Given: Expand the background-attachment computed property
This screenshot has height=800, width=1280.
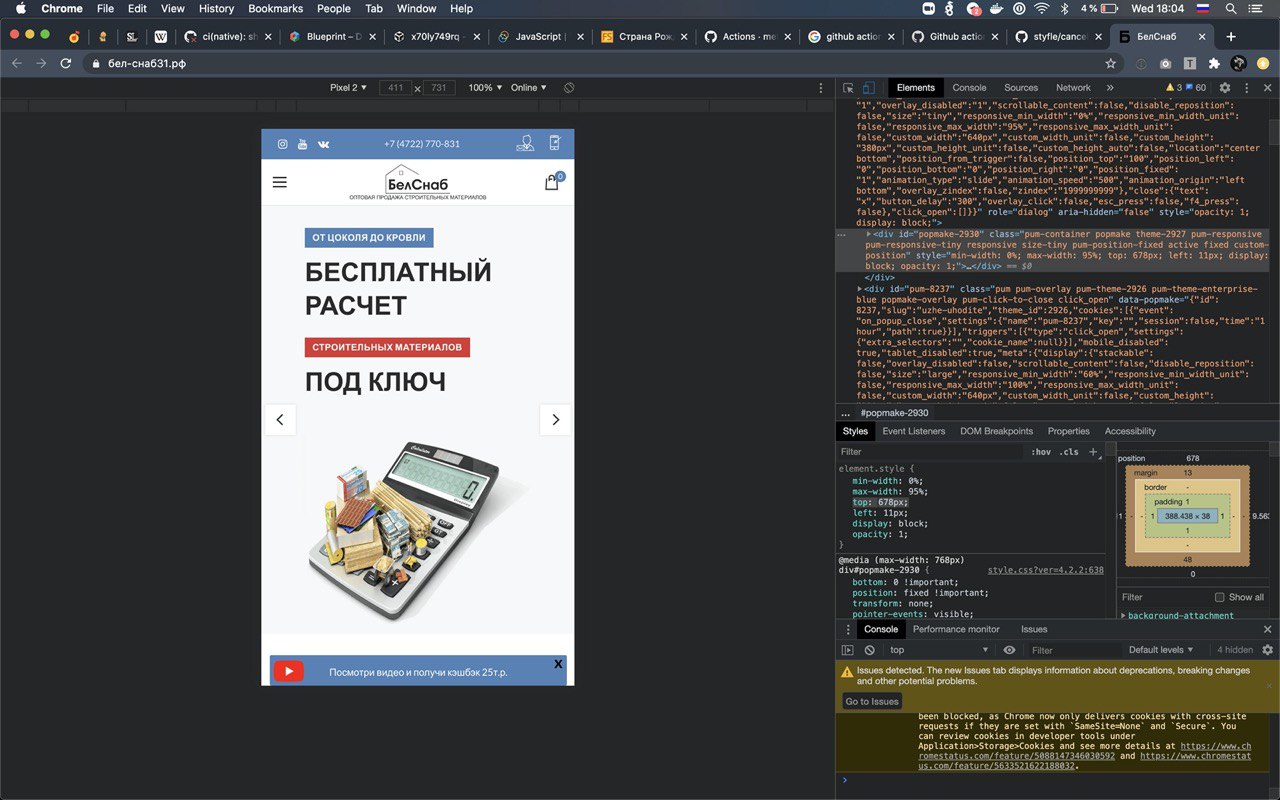Looking at the screenshot, I should pyautogui.click(x=1124, y=616).
